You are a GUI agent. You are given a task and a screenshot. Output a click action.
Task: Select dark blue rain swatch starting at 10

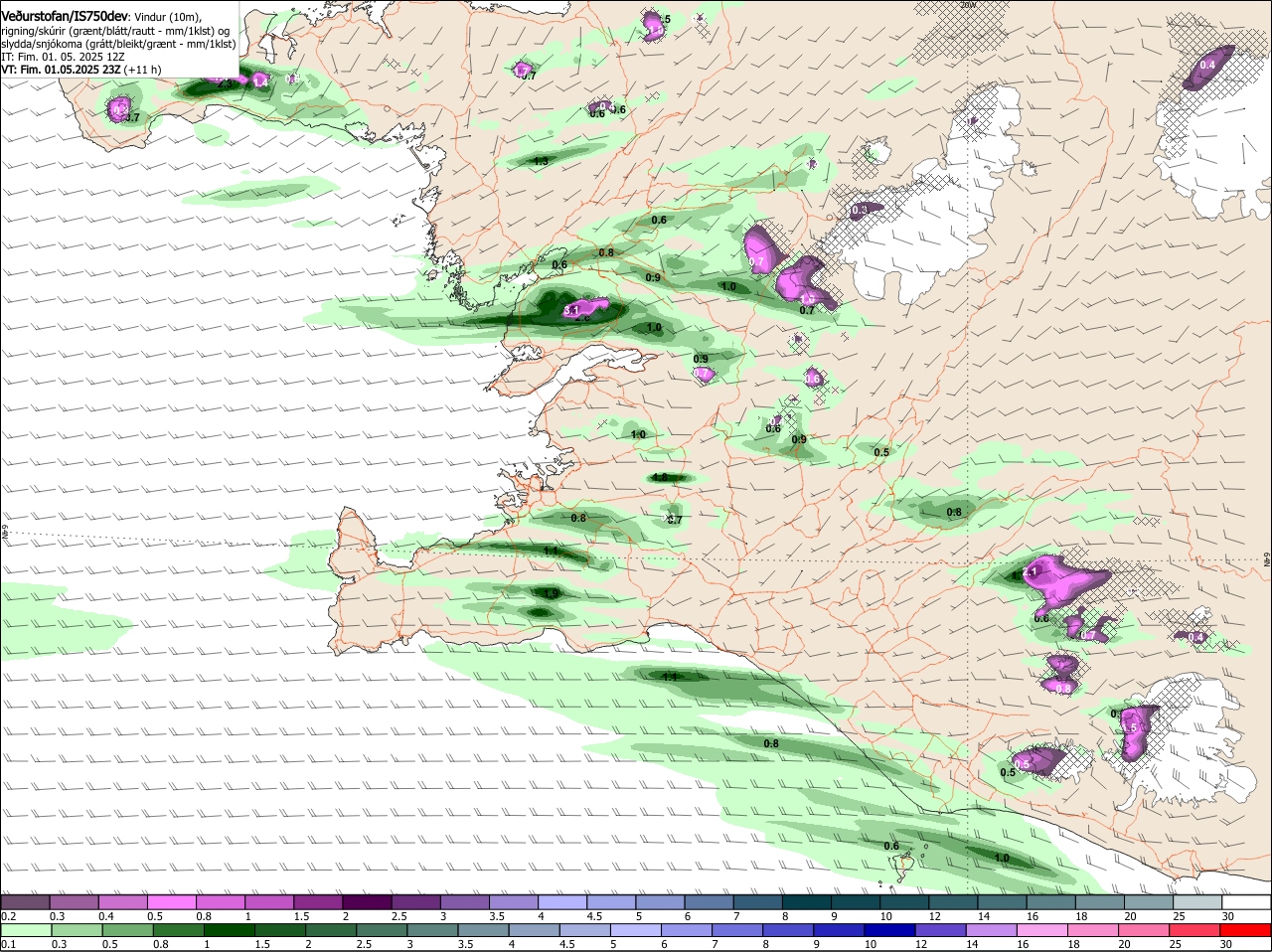click(889, 930)
